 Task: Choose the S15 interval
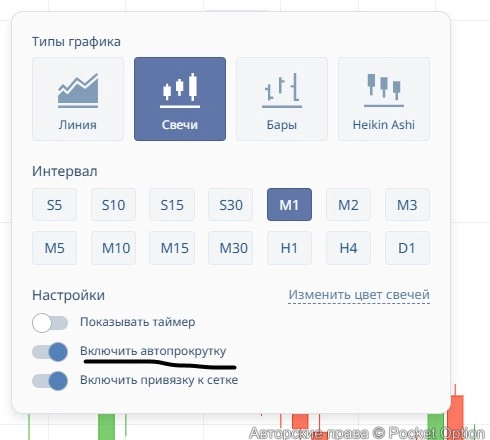pyautogui.click(x=172, y=205)
